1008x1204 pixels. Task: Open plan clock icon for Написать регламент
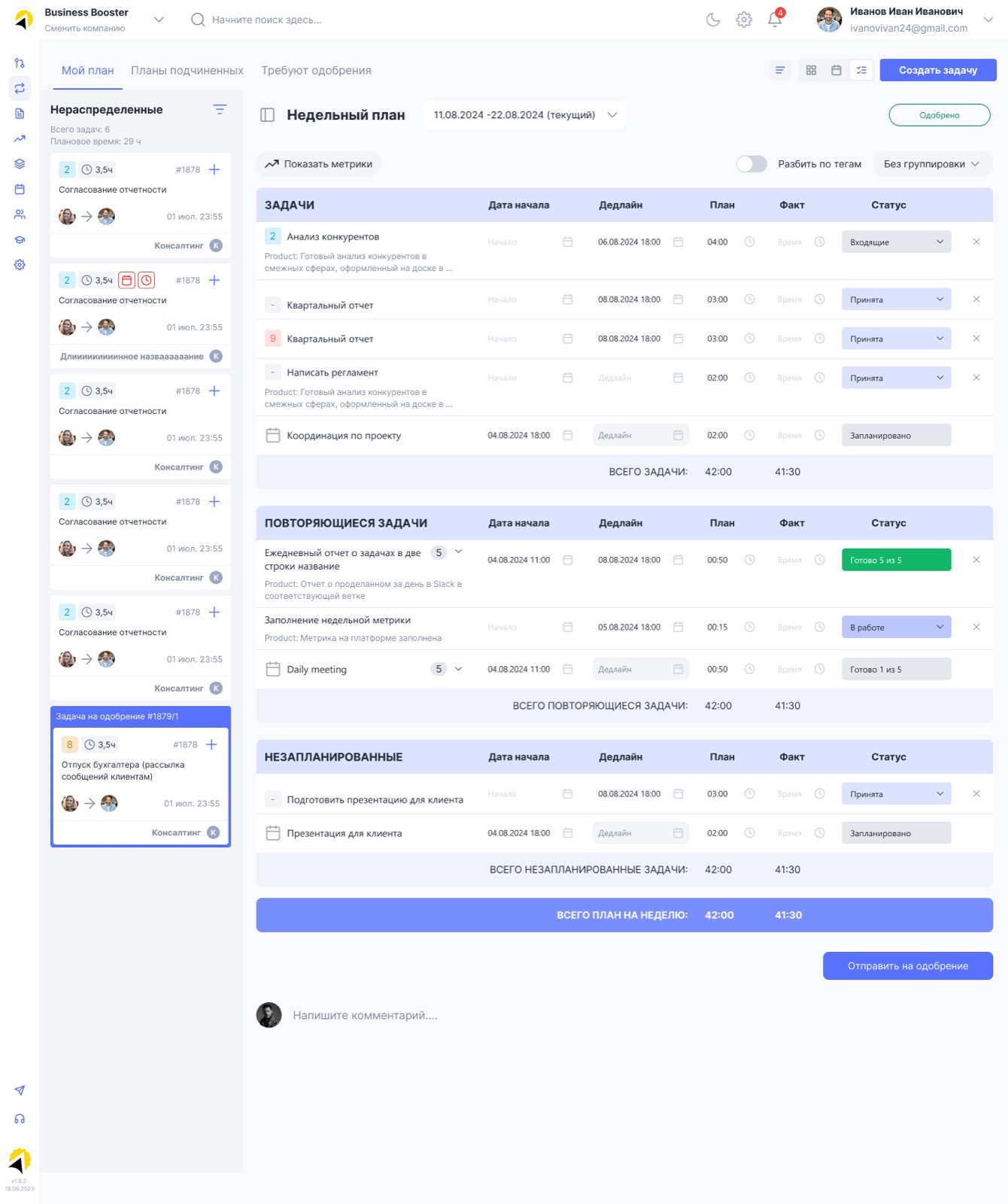click(x=749, y=378)
